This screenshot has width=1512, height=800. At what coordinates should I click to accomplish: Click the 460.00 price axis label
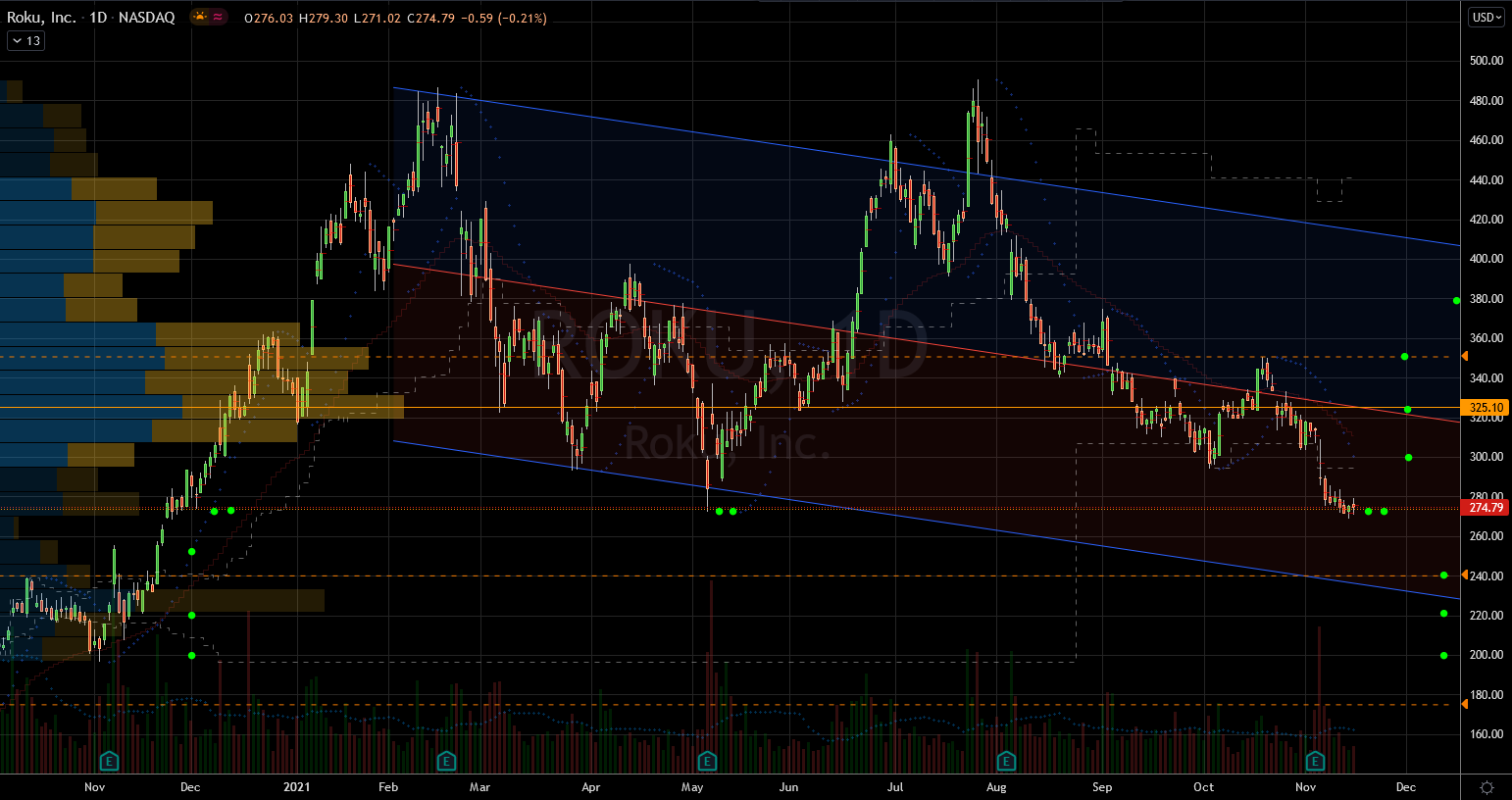pos(1487,140)
